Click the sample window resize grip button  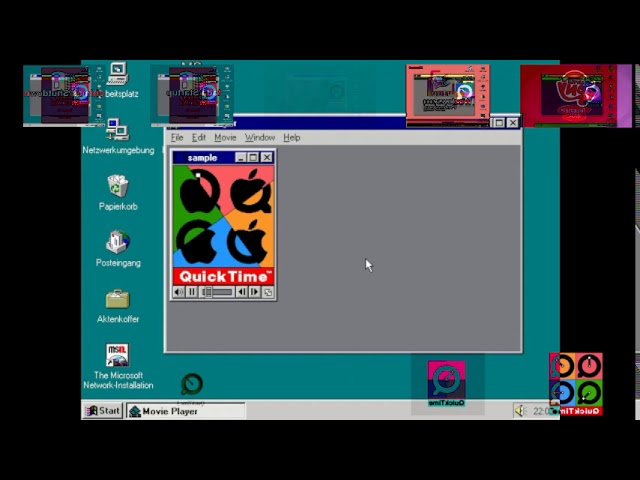point(268,292)
